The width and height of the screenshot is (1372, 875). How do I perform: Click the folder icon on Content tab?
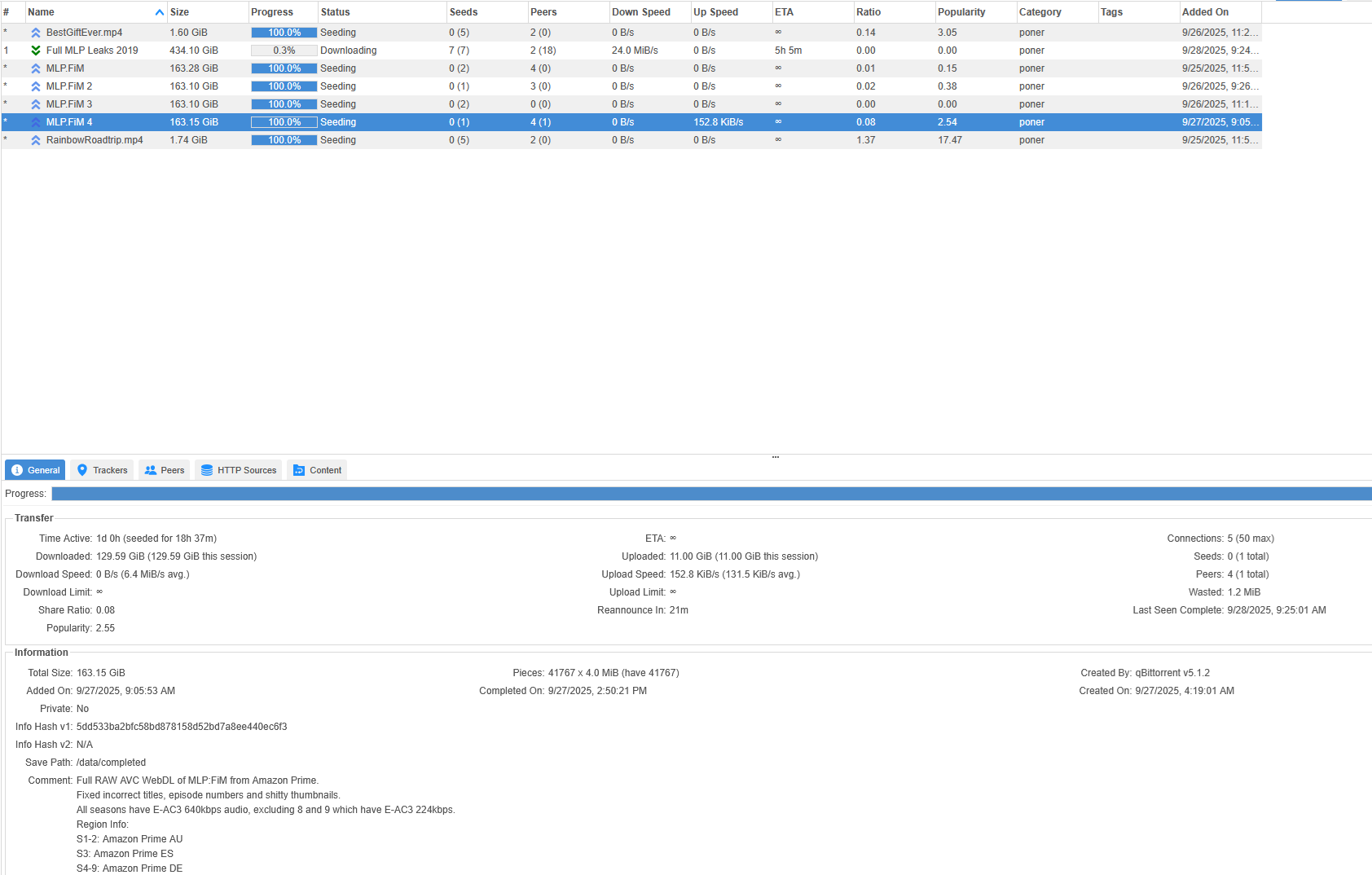(299, 470)
